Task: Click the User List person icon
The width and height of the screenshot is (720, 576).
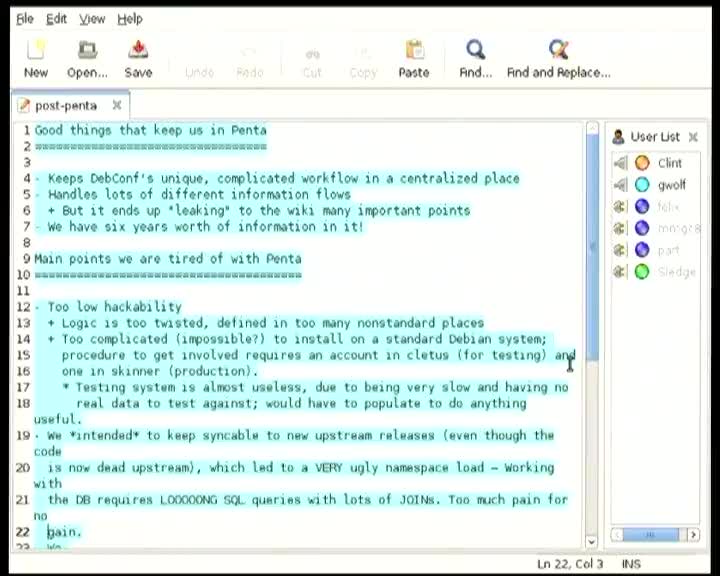Action: click(x=619, y=137)
